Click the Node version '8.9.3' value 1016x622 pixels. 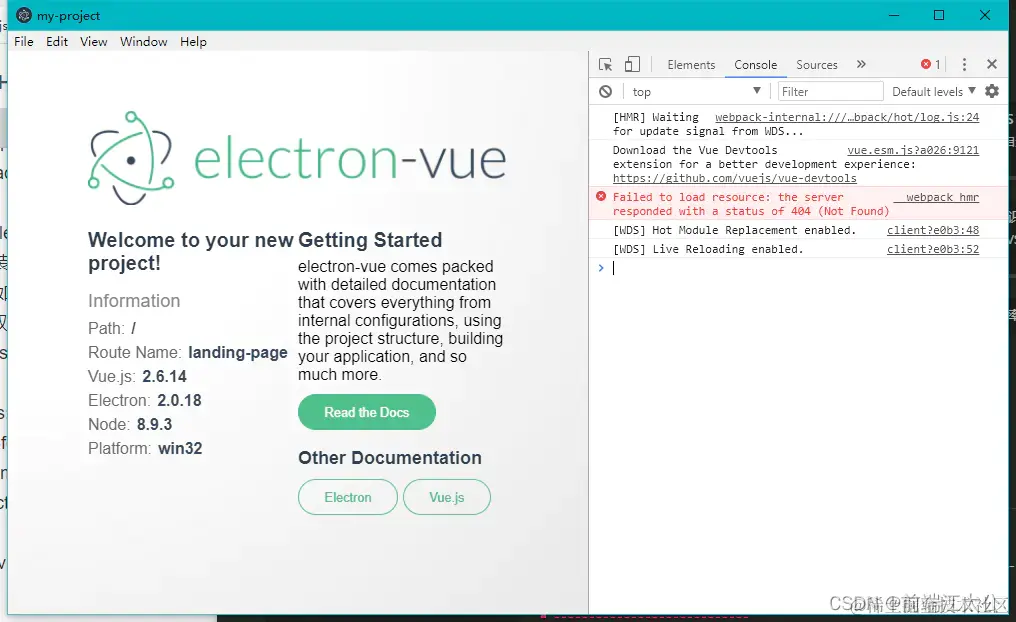coord(154,424)
